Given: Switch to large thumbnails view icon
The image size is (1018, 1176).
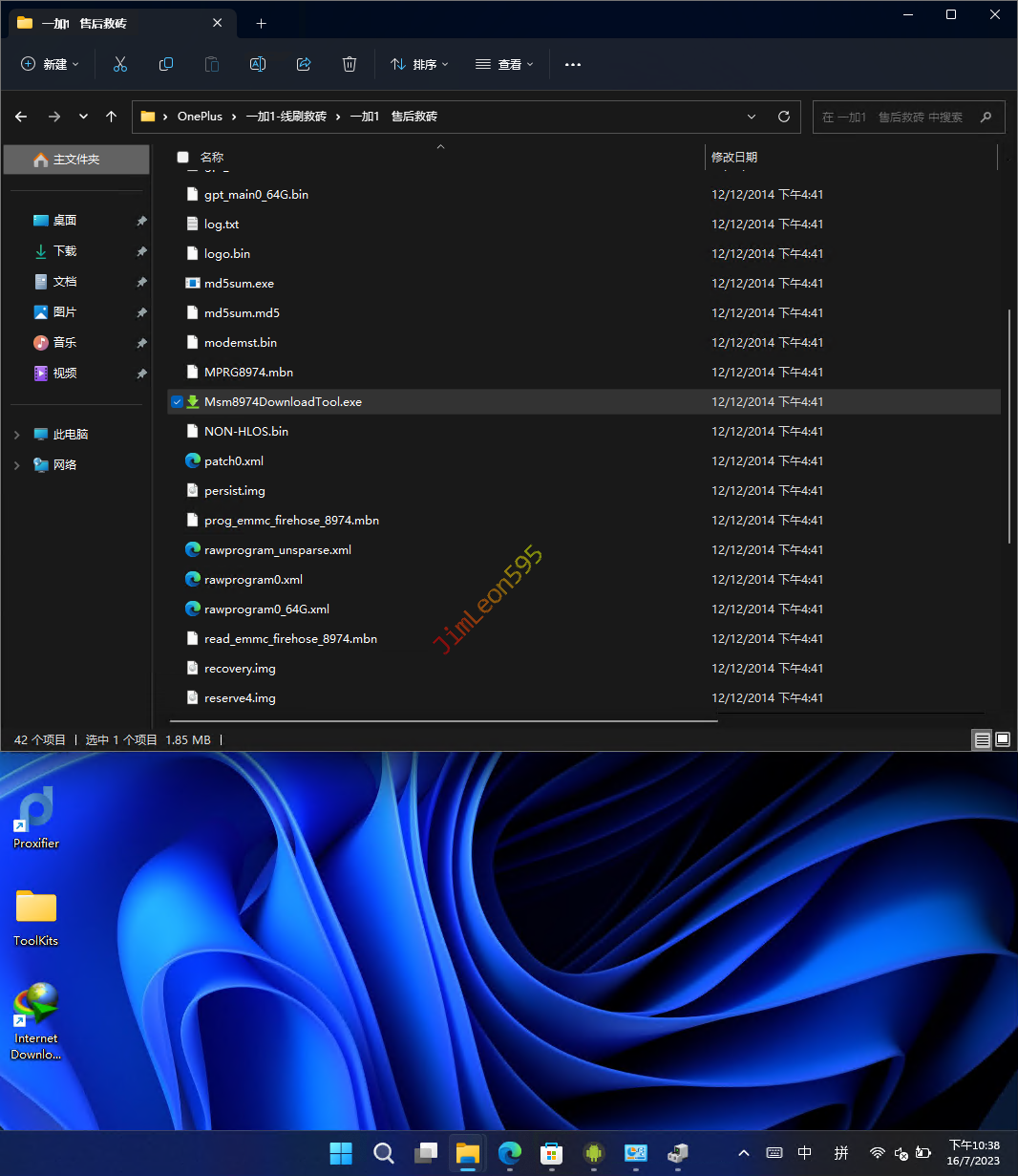Looking at the screenshot, I should (x=1003, y=739).
